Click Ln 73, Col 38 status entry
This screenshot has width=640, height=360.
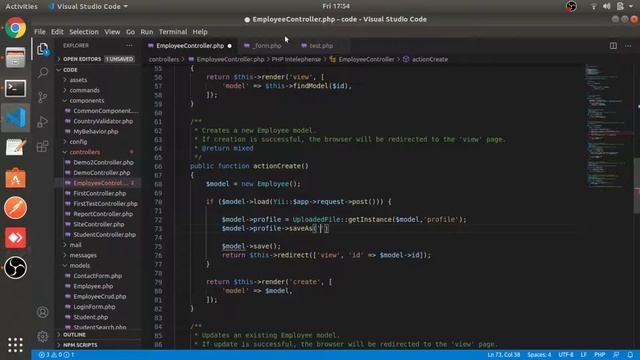(504, 355)
